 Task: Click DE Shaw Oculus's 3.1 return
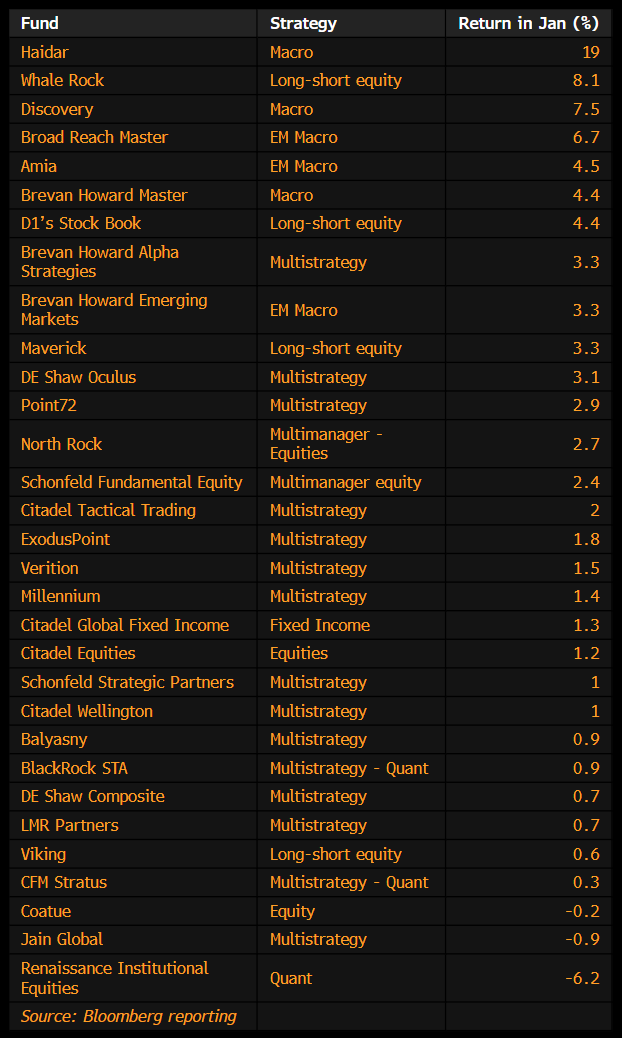(586, 377)
